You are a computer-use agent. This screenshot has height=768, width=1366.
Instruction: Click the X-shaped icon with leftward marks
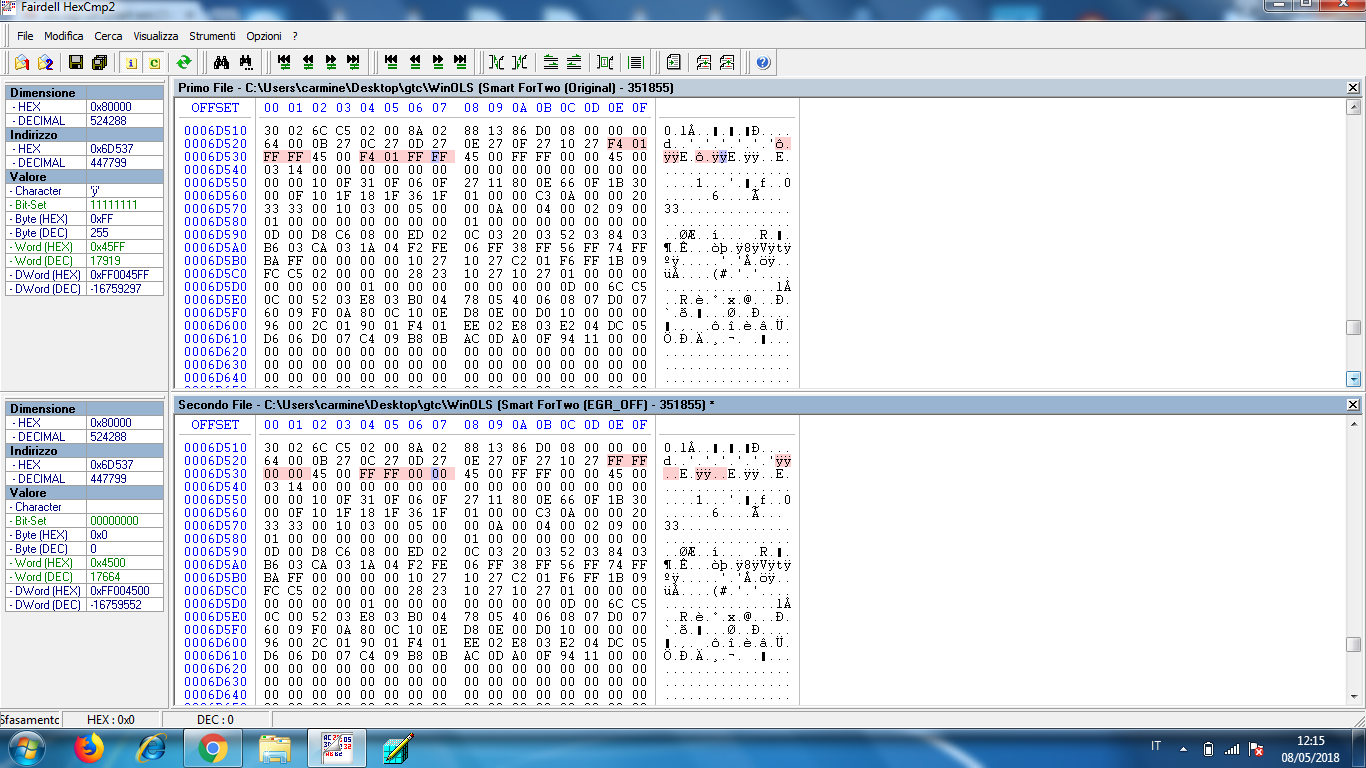pyautogui.click(x=496, y=62)
